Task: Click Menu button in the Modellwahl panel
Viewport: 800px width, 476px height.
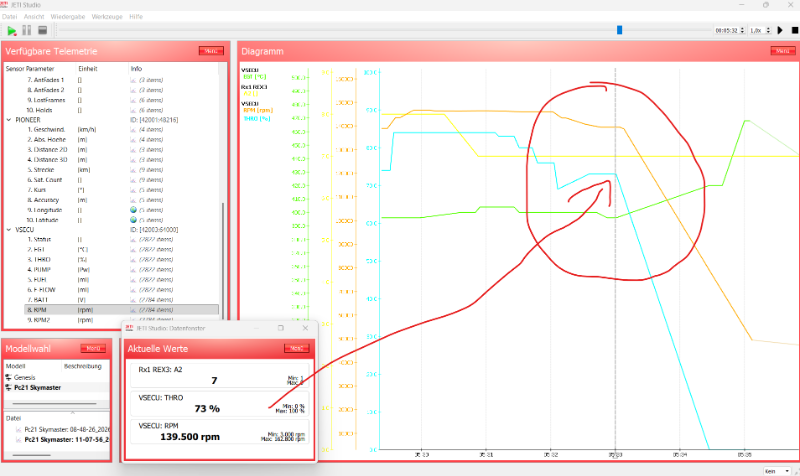Action: click(x=93, y=348)
